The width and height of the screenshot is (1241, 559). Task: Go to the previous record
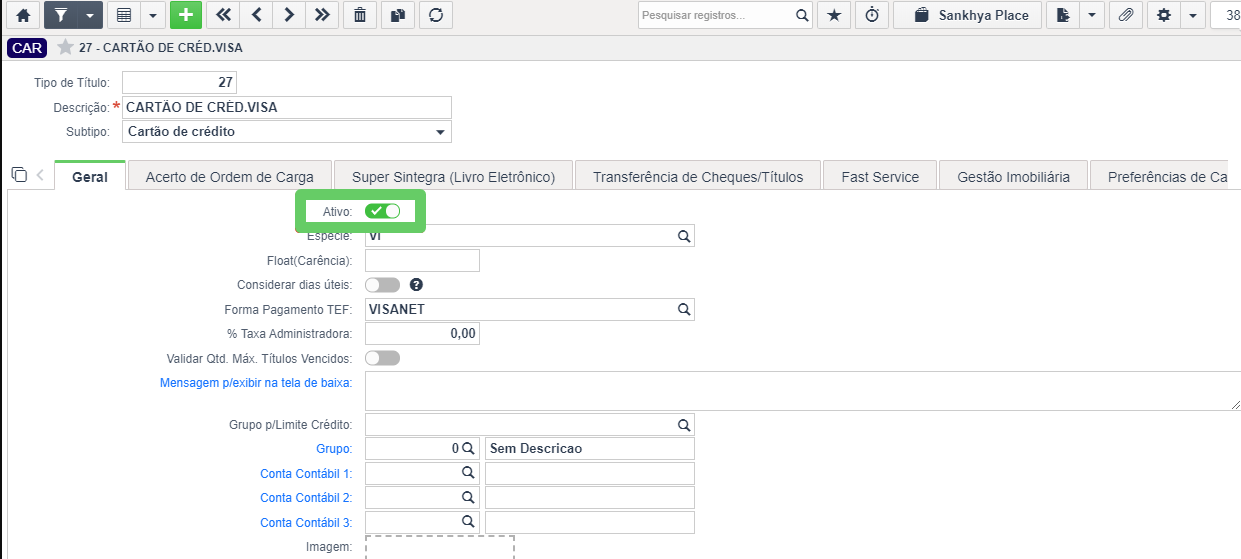pyautogui.click(x=257, y=15)
